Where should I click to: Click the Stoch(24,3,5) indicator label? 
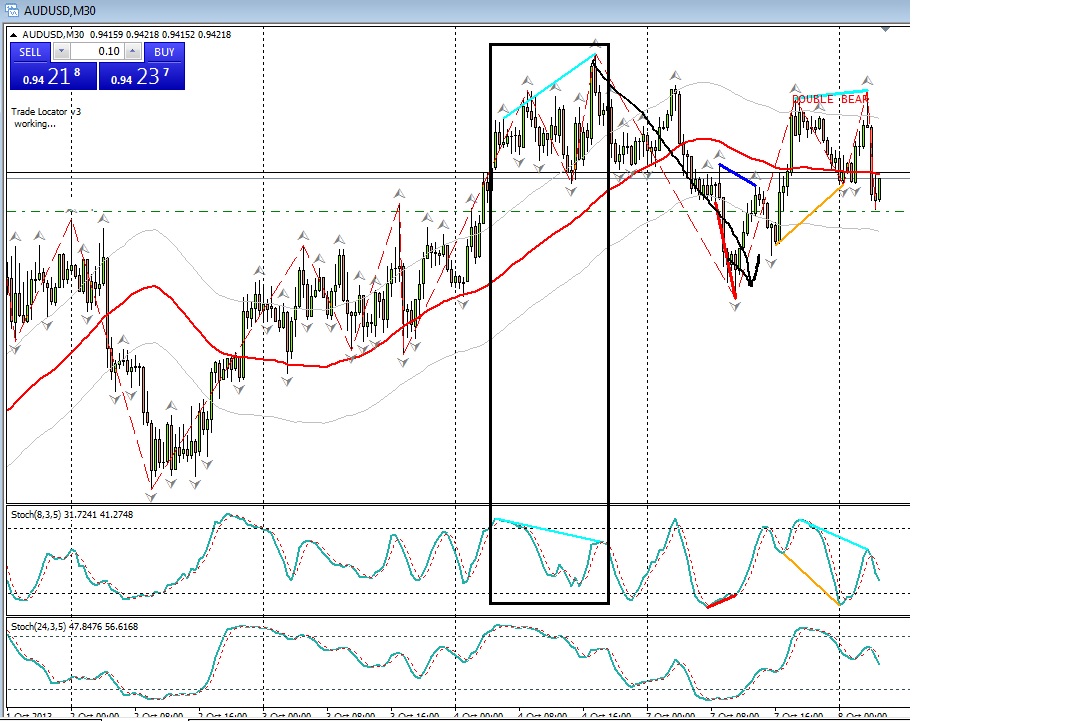click(74, 626)
